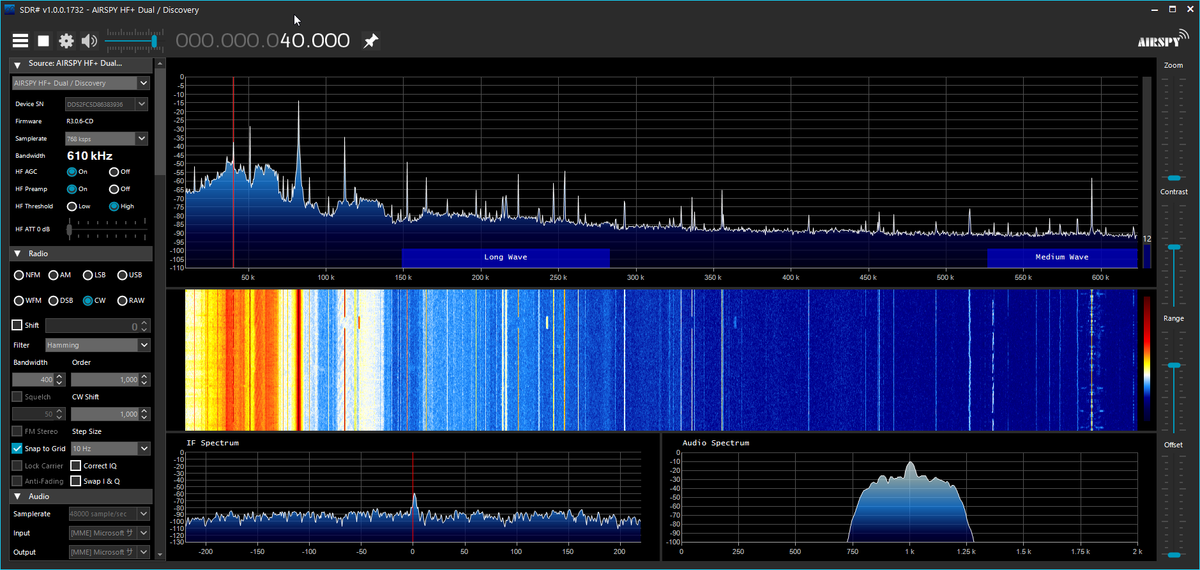Toggle the Snap to Grid checkbox
This screenshot has width=1200, height=570.
tap(17, 449)
